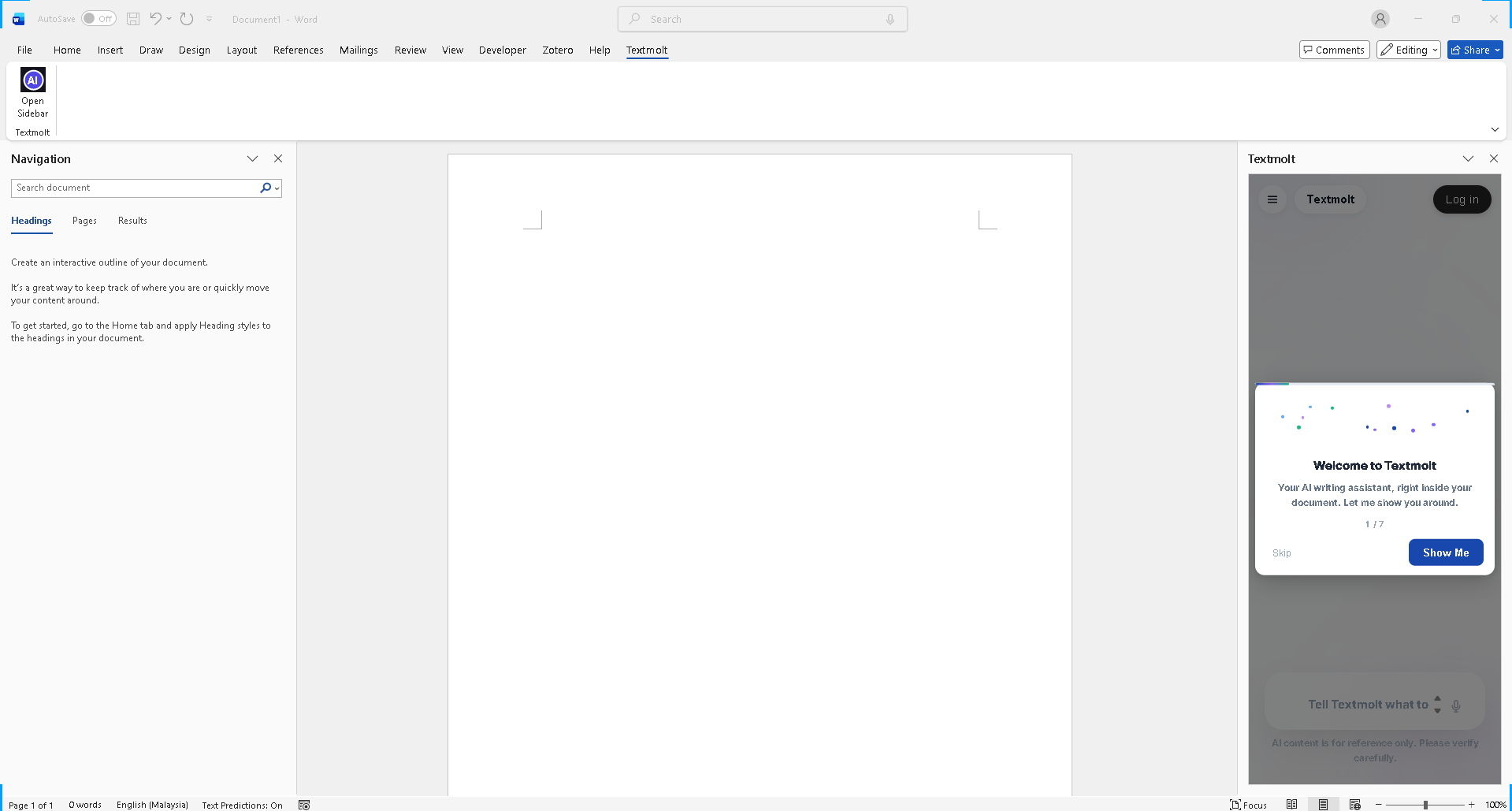Switch to Print Layout view

(1323, 805)
